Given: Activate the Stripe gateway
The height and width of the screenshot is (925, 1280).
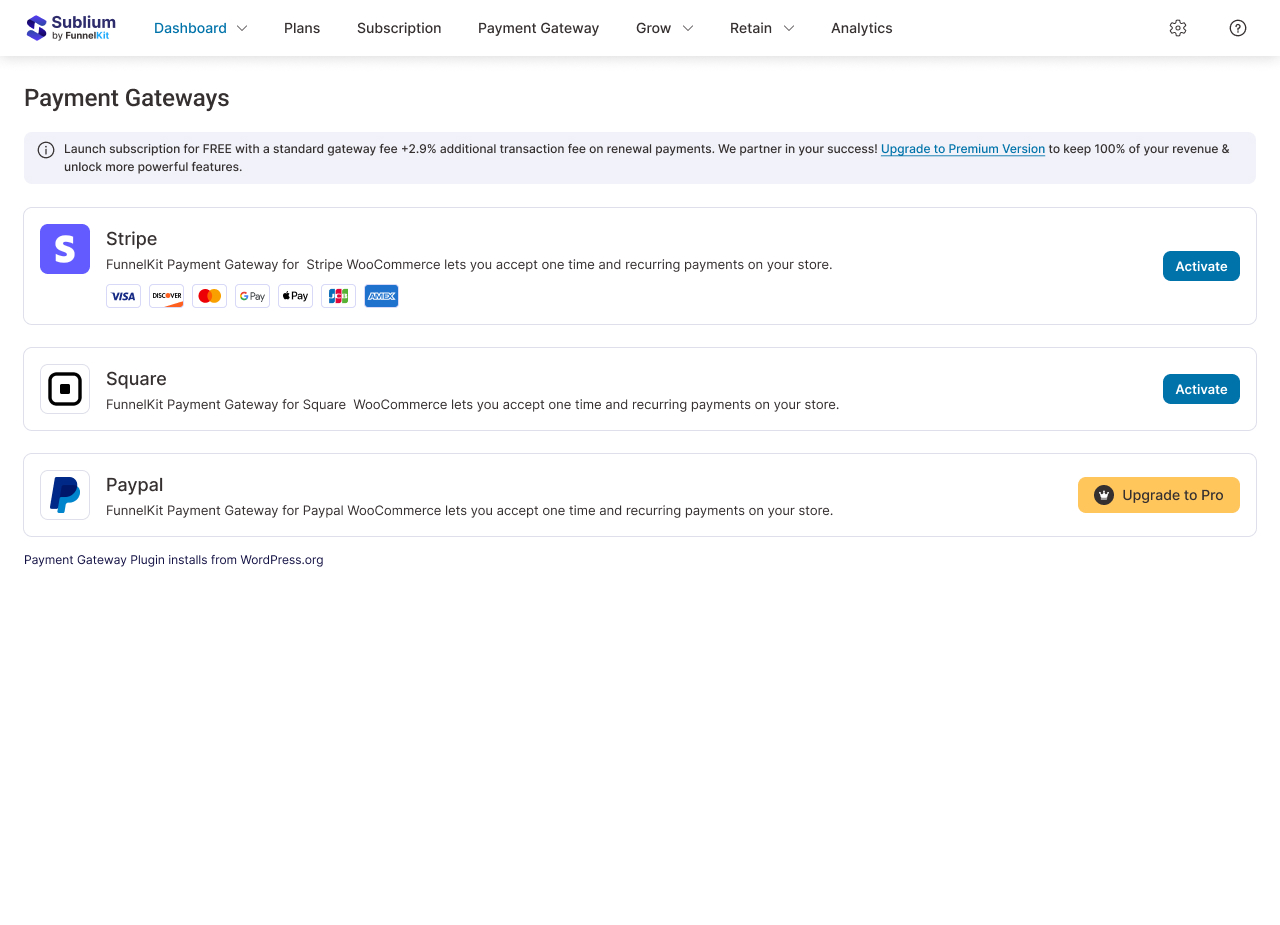Looking at the screenshot, I should pos(1201,266).
